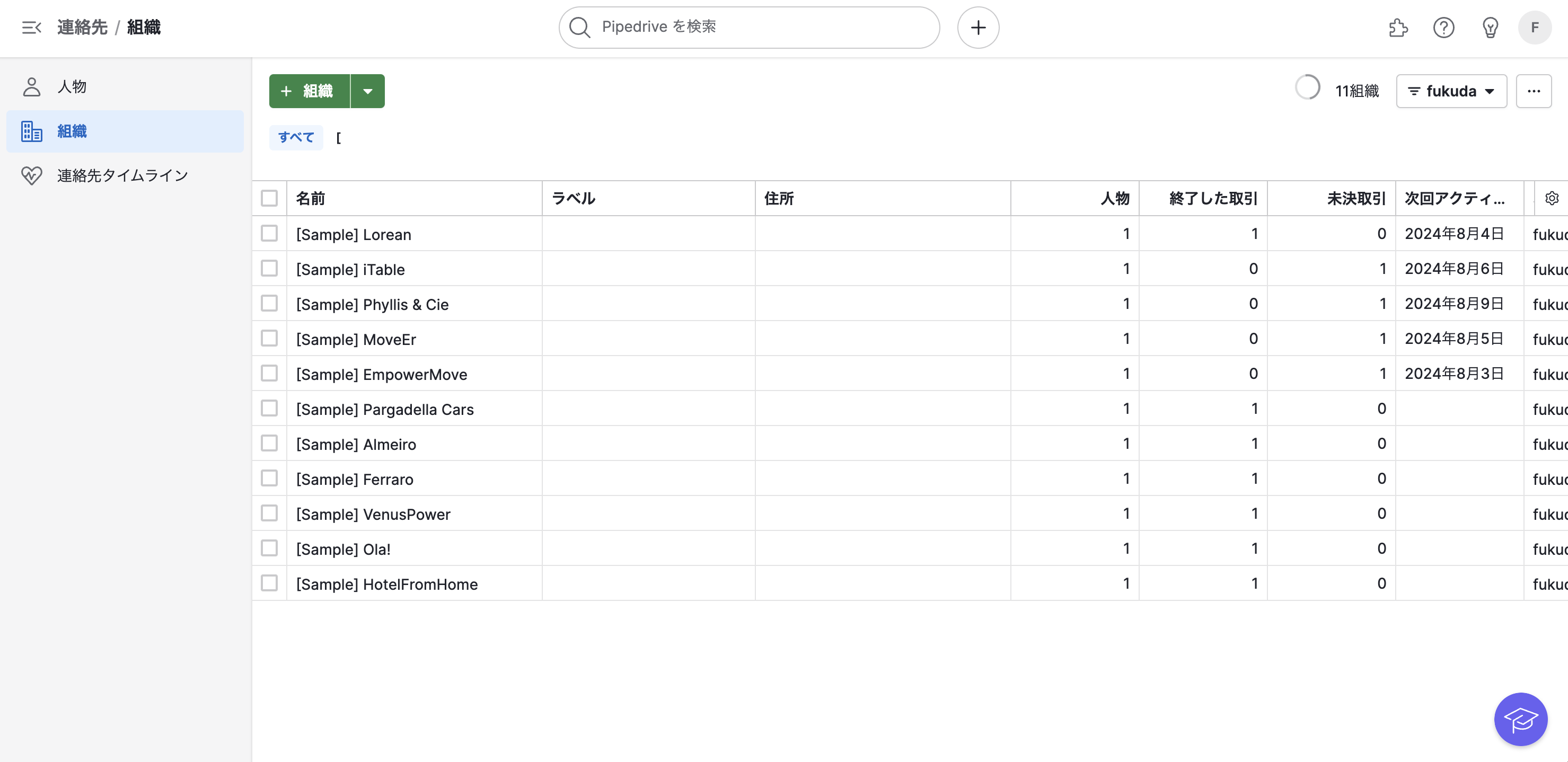Screen dimensions: 1568x762
Task: Click the organization building icon
Action: point(32,131)
